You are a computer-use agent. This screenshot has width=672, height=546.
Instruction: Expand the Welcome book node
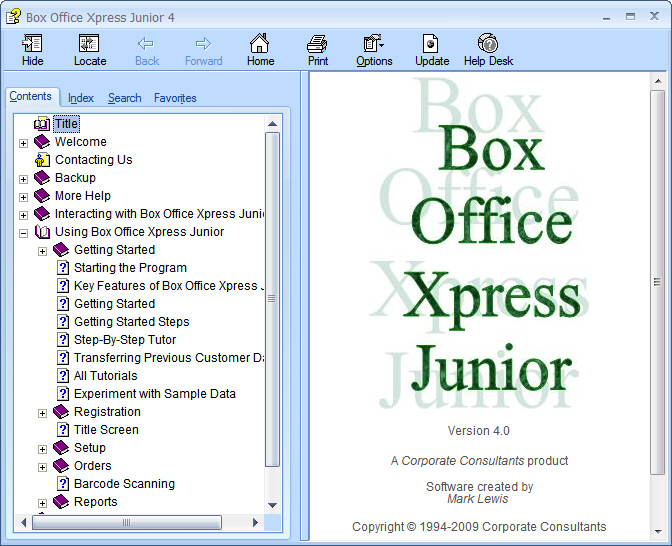[x=23, y=143]
